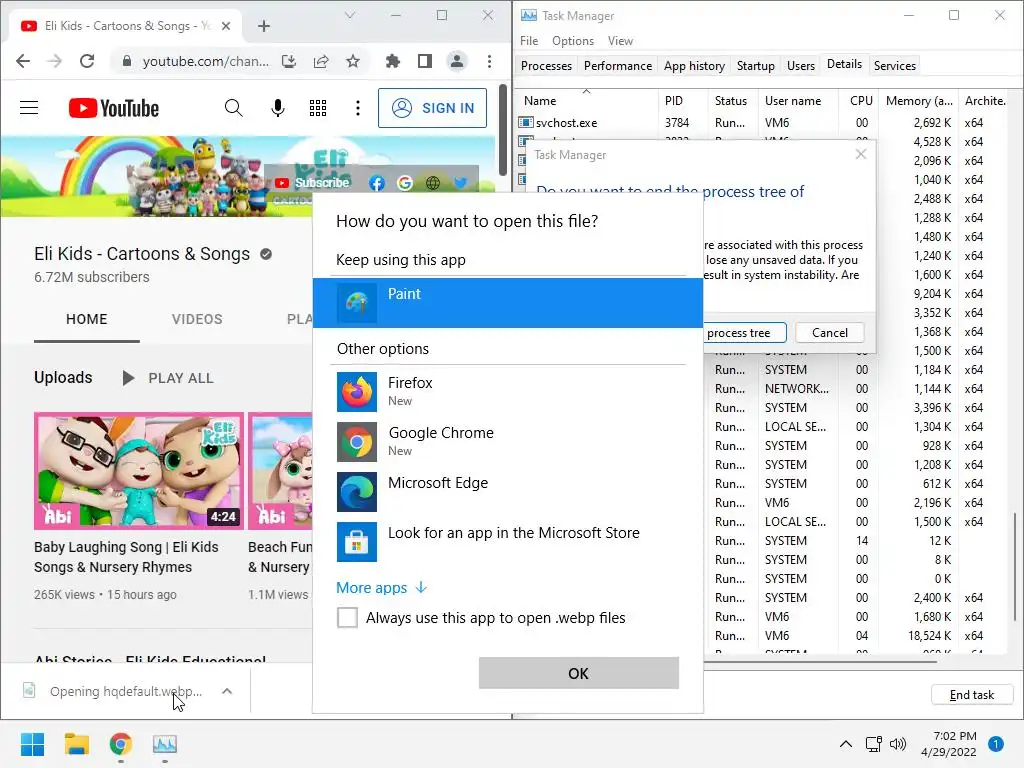Image resolution: width=1024 pixels, height=768 pixels.
Task: Open Task Manager File menu
Action: (x=529, y=40)
